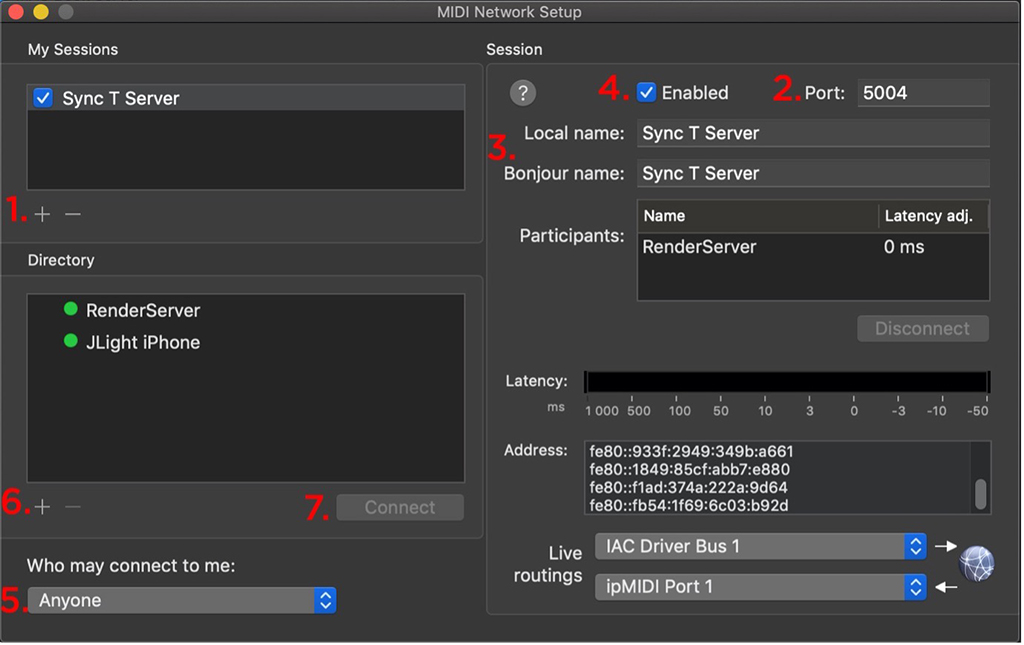Toggle the Sync T Server session checkbox
Image resolution: width=1024 pixels, height=645 pixels.
pyautogui.click(x=43, y=98)
